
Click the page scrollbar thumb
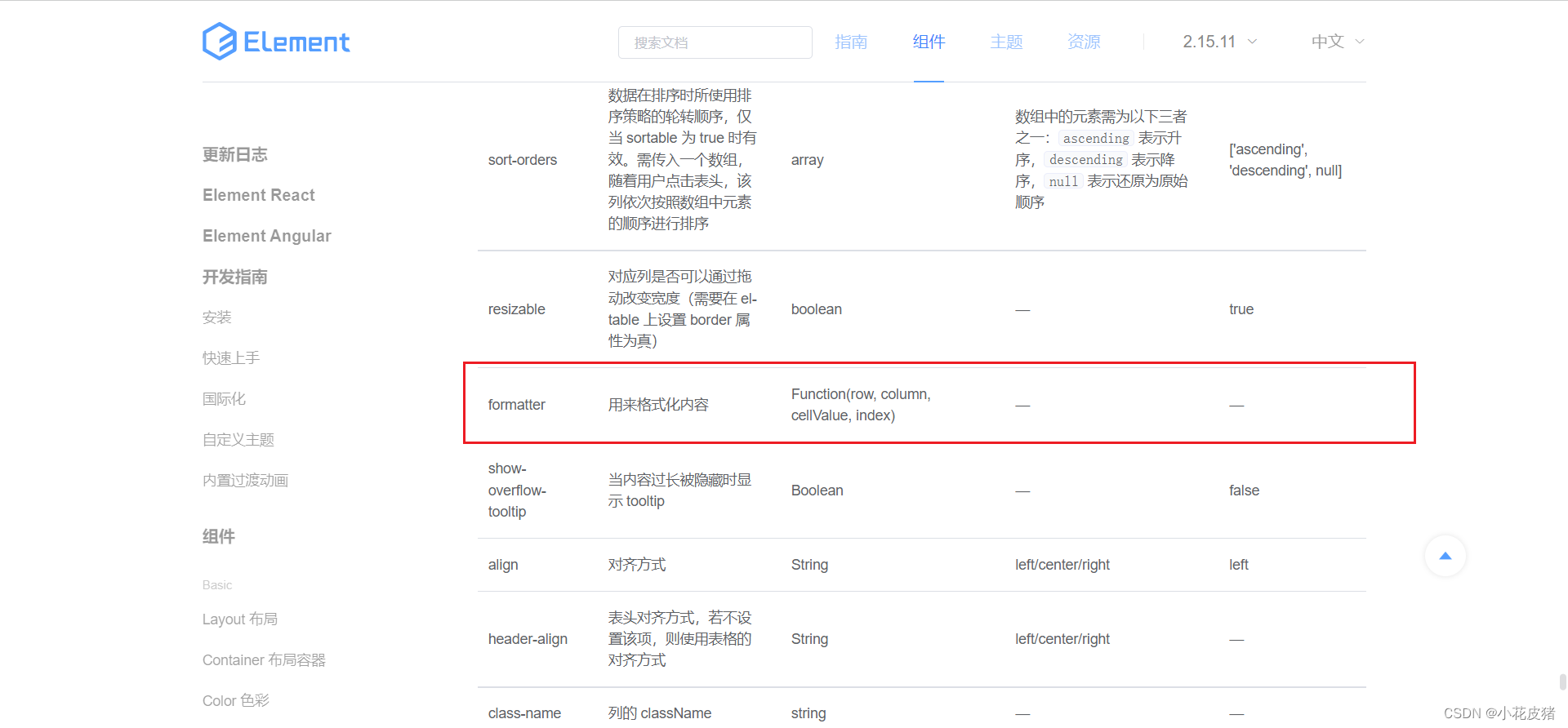coord(1562,681)
